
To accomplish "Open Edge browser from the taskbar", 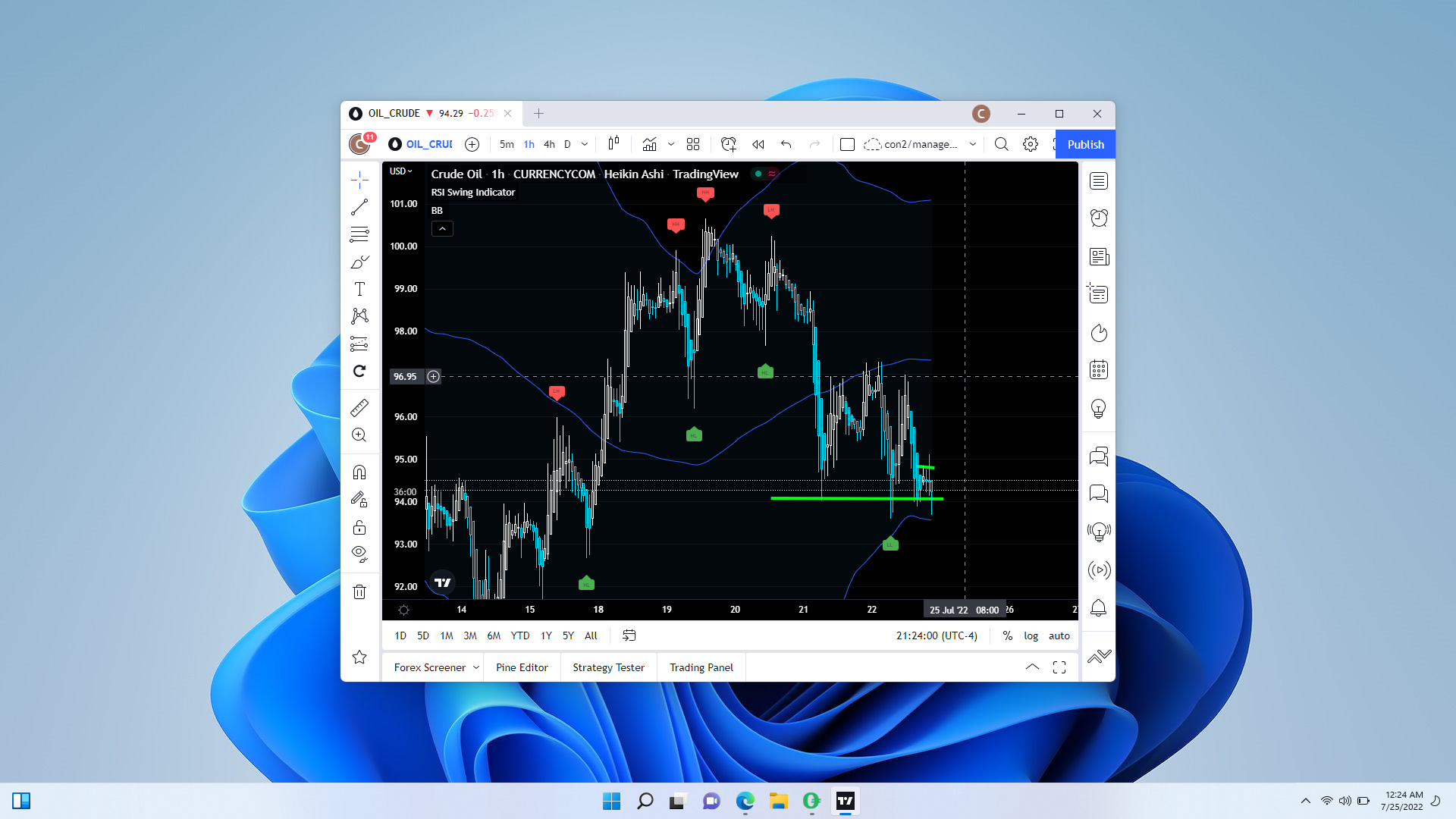I will (745, 801).
